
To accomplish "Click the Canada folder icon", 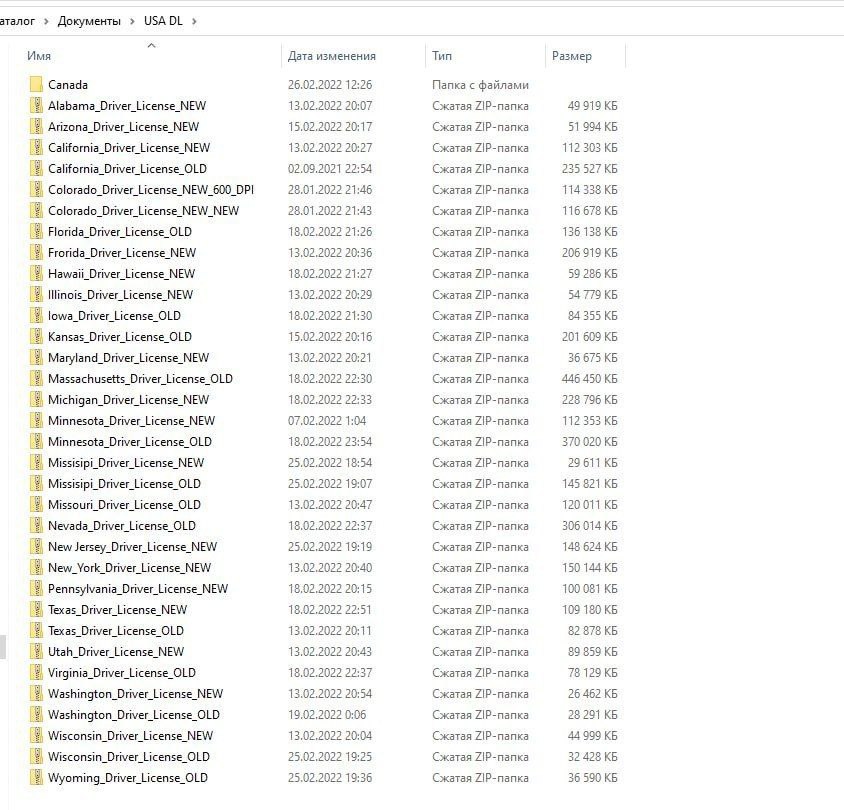I will point(36,85).
